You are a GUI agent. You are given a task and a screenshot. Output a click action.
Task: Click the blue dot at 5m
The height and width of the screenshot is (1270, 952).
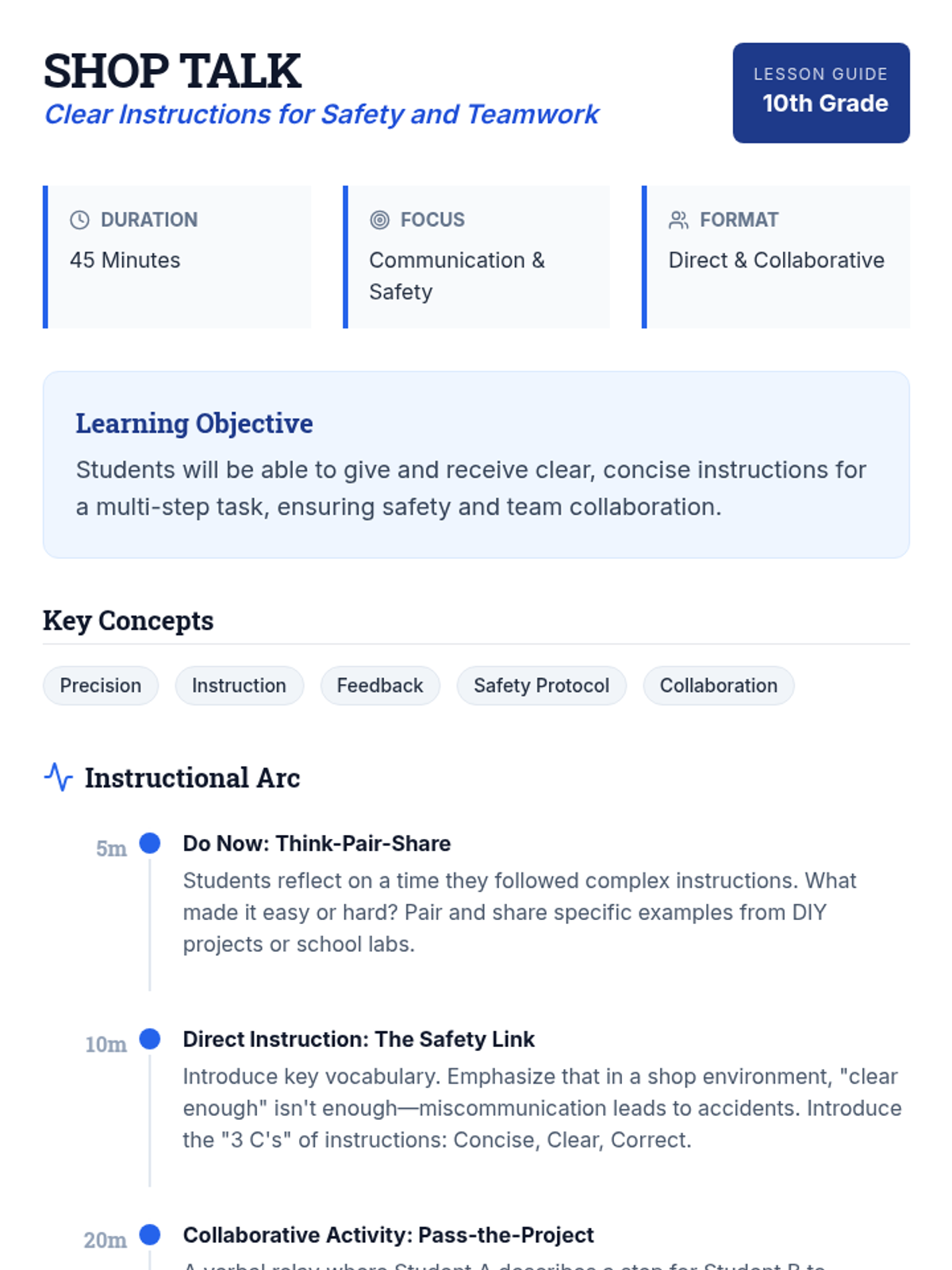tap(150, 843)
